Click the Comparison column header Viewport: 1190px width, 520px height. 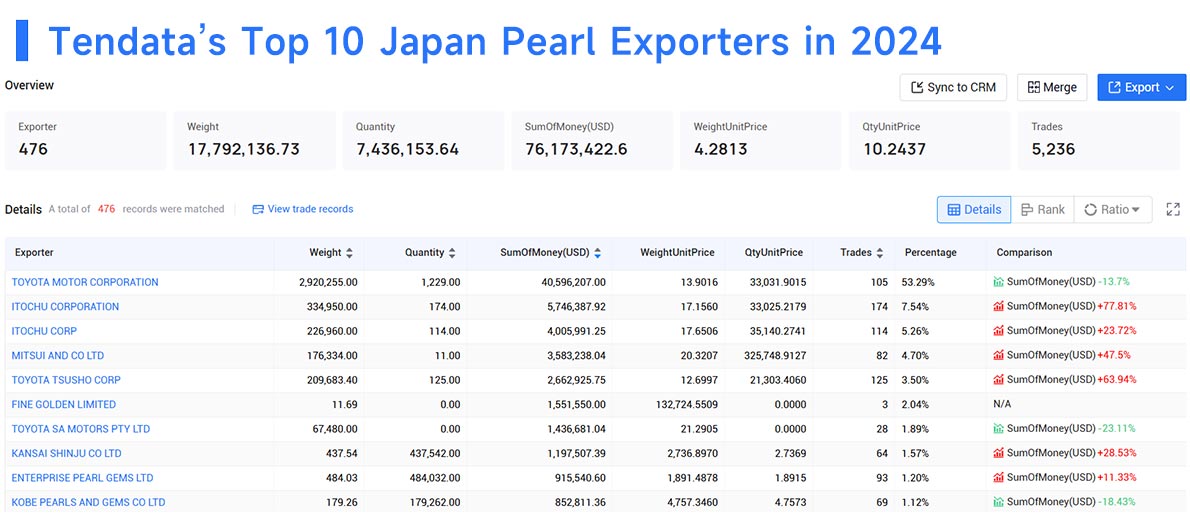point(1025,253)
